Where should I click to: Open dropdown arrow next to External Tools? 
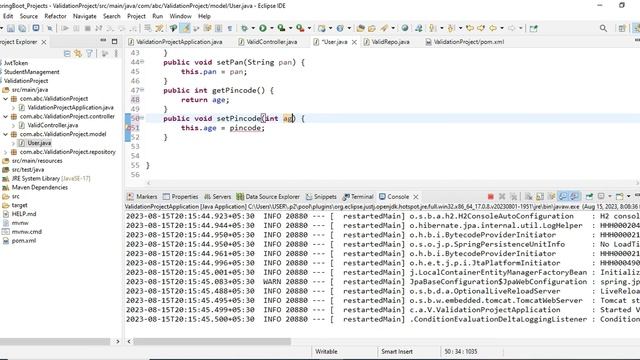309,28
